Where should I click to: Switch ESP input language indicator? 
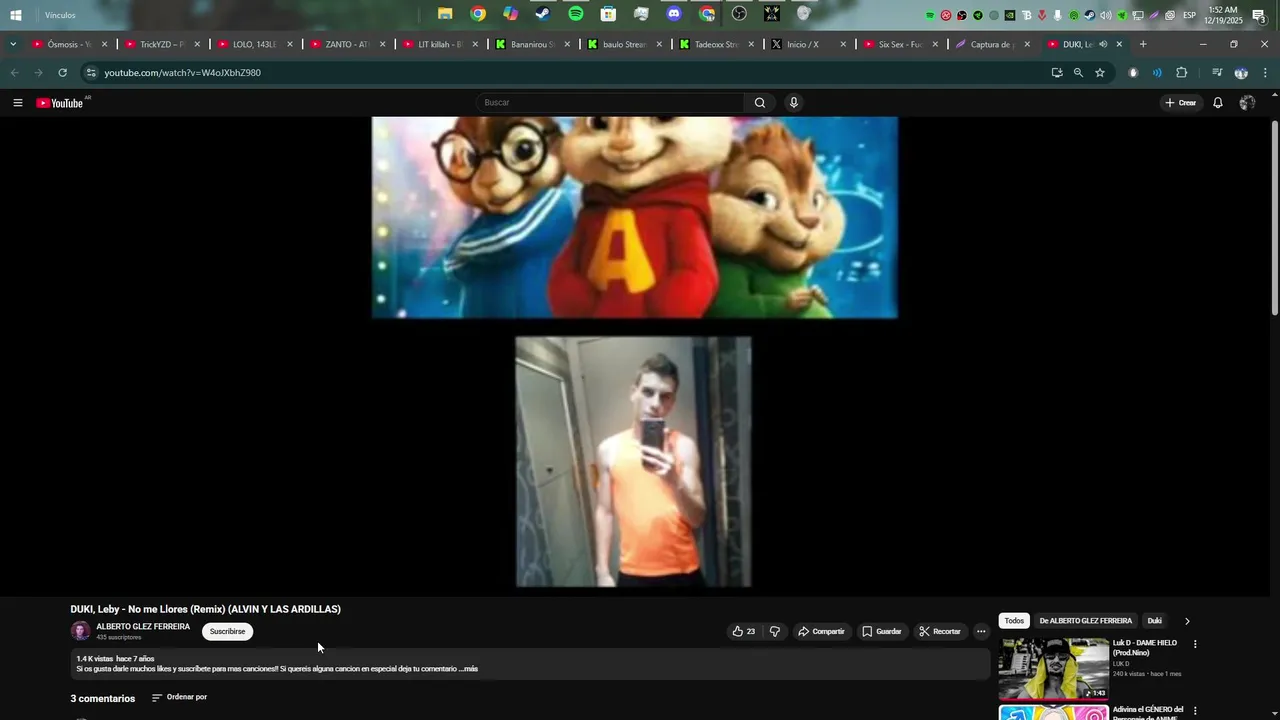(1189, 15)
